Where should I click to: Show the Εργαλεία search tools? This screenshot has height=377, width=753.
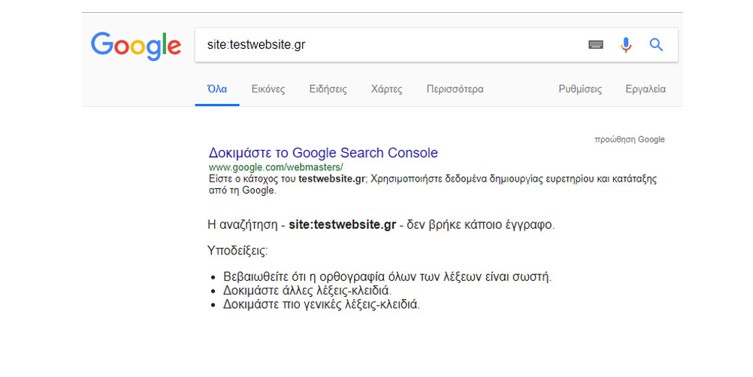645,89
